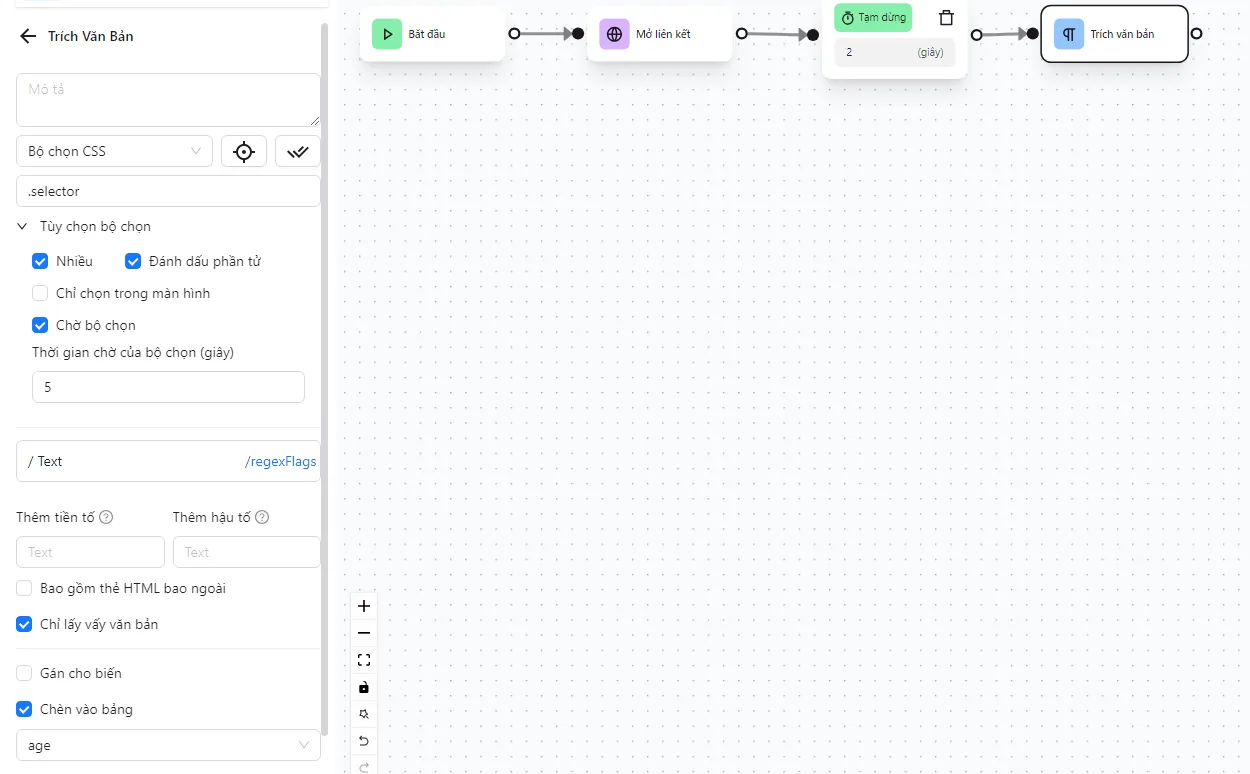Disable Chờ bộ chọn option
Screen dimensions: 1250x774
coord(40,324)
